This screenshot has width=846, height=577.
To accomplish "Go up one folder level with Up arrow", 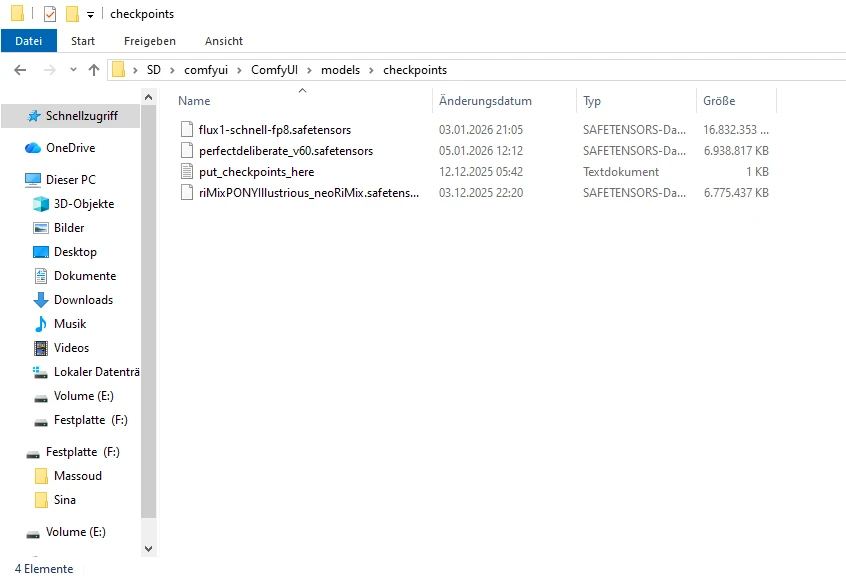I will [94, 70].
